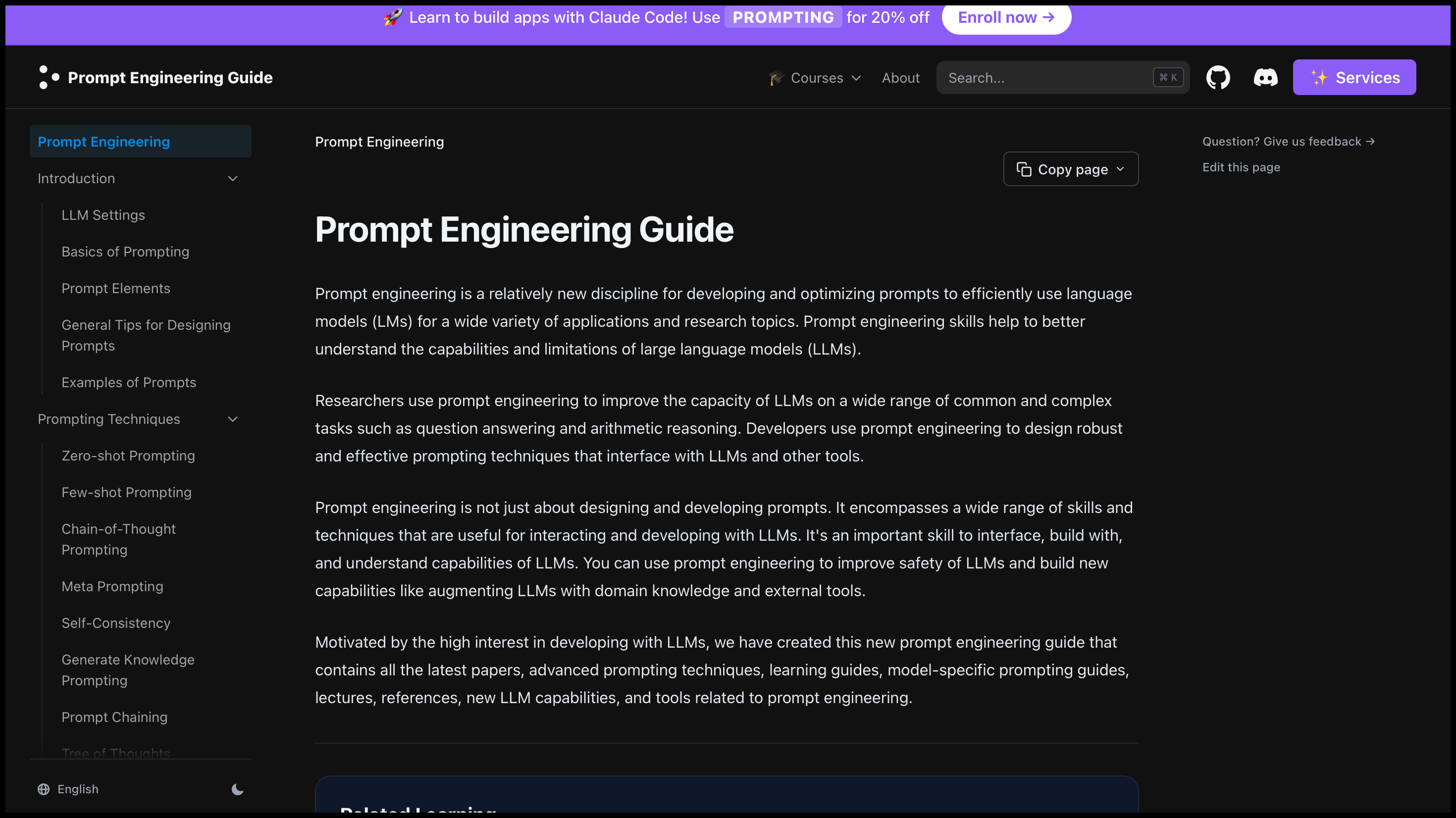Open the GitHub repository icon
Image resolution: width=1456 pixels, height=818 pixels.
coord(1218,77)
